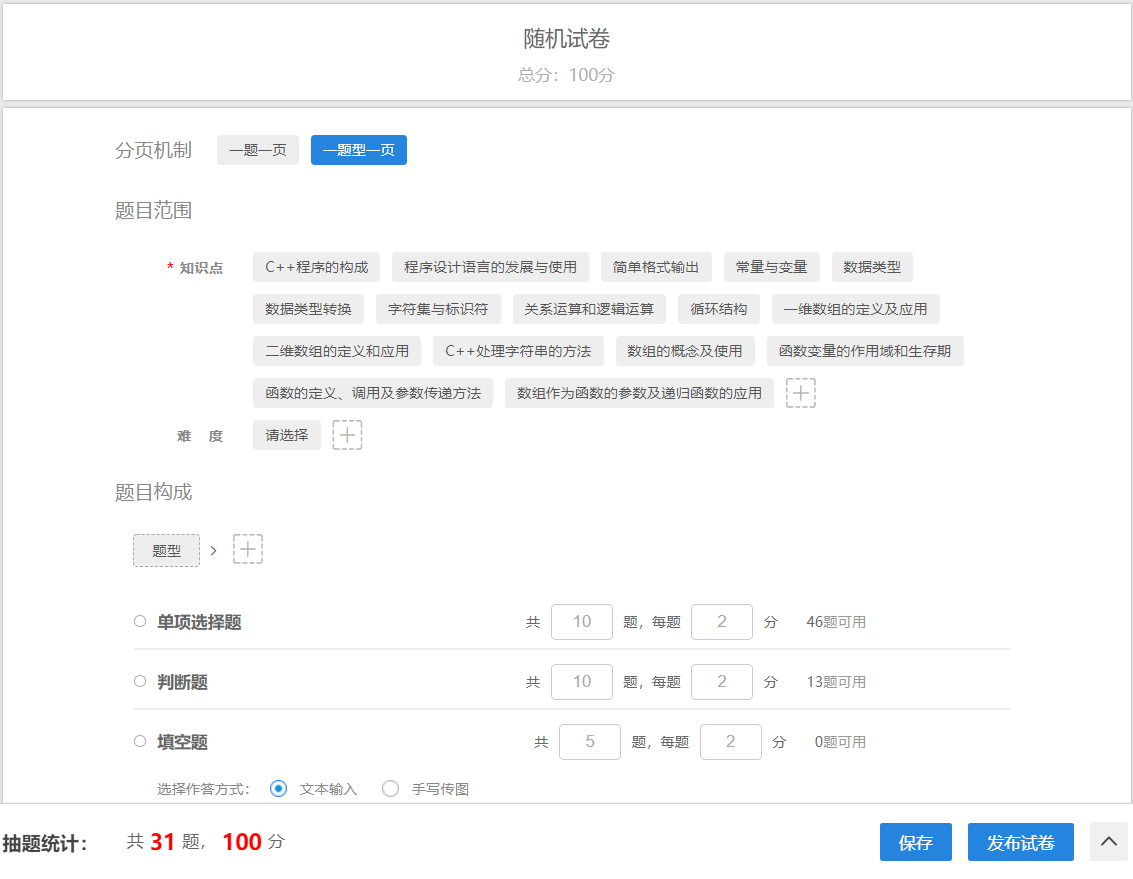Choose 文本输入 answer method
The height and width of the screenshot is (879, 1133).
click(x=278, y=789)
